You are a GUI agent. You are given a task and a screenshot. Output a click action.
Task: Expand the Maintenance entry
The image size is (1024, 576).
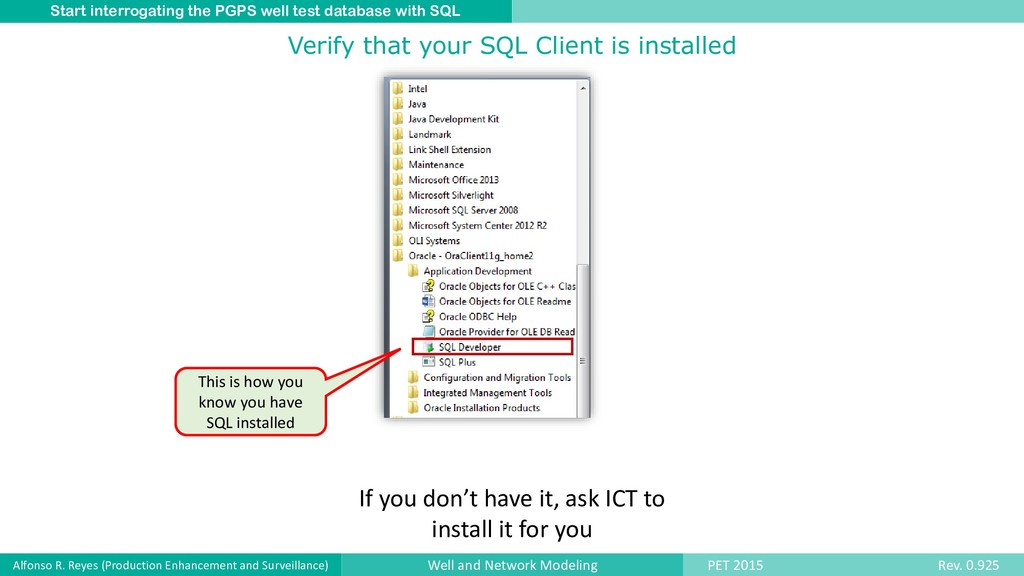click(x=436, y=164)
